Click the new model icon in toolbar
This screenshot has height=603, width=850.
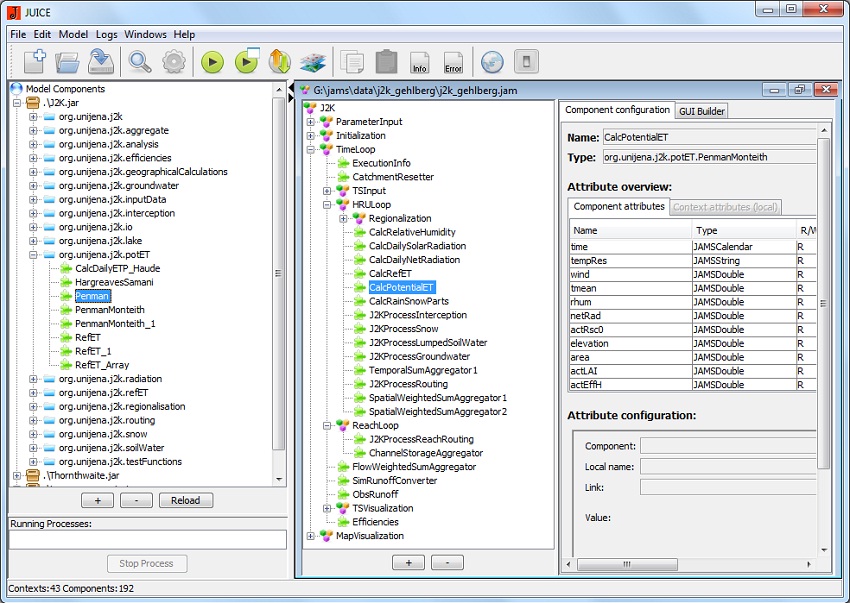point(34,62)
